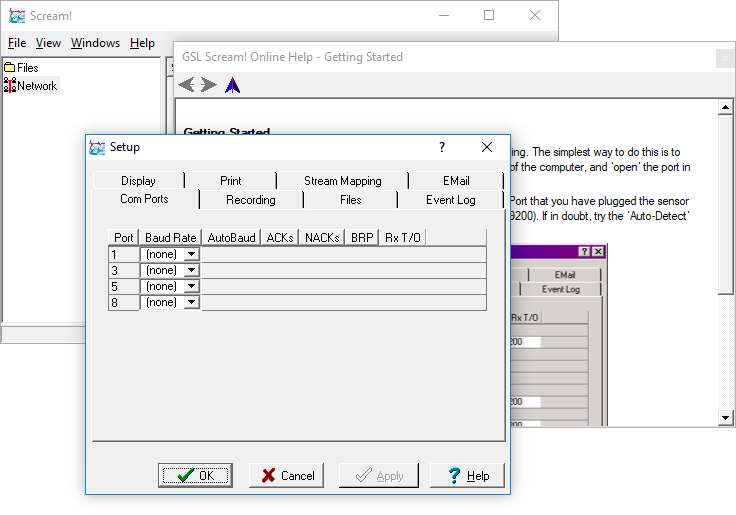Viewport: 736px width, 515px height.
Task: Select the Com Ports tab
Action: 145,199
